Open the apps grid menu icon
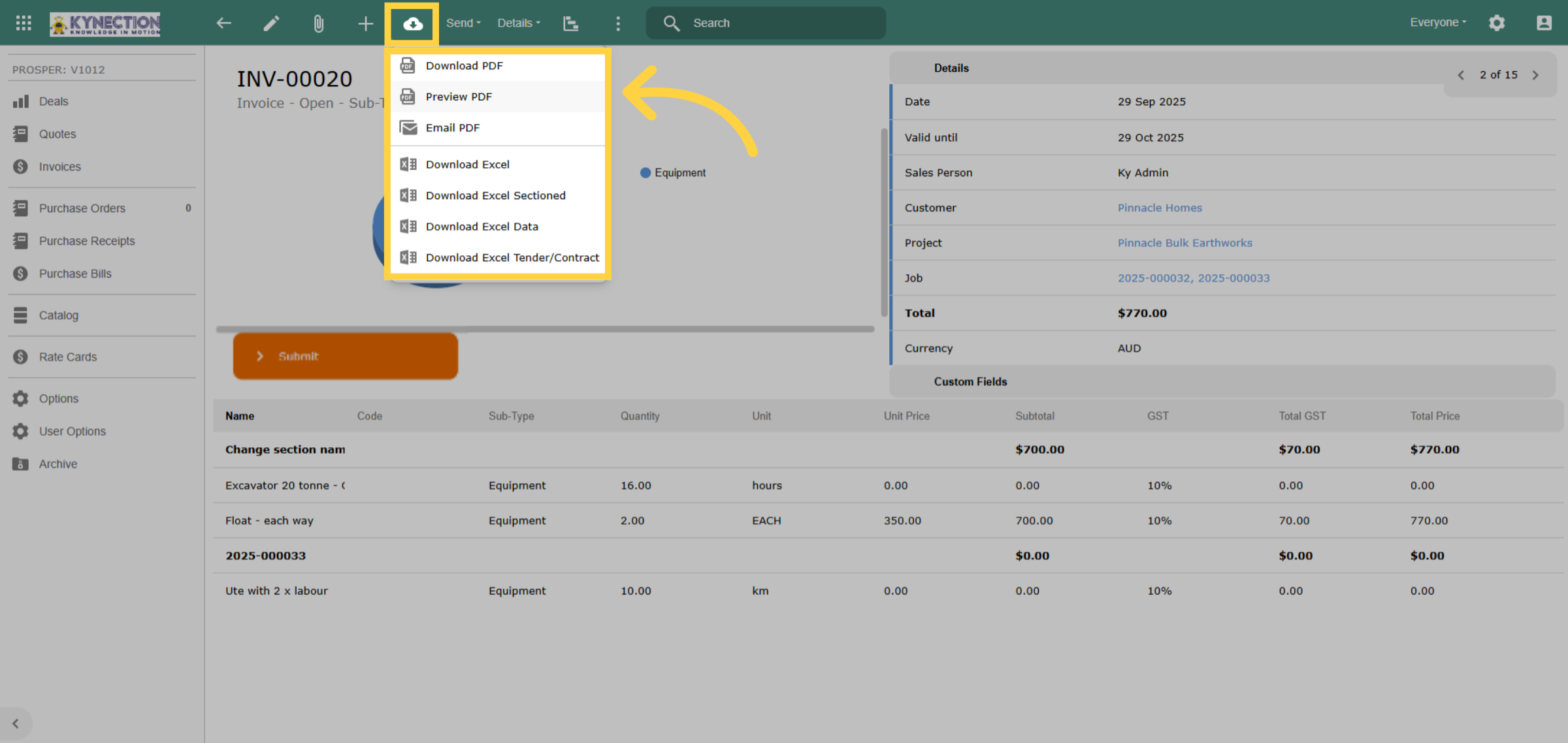The width and height of the screenshot is (1568, 743). tap(24, 23)
